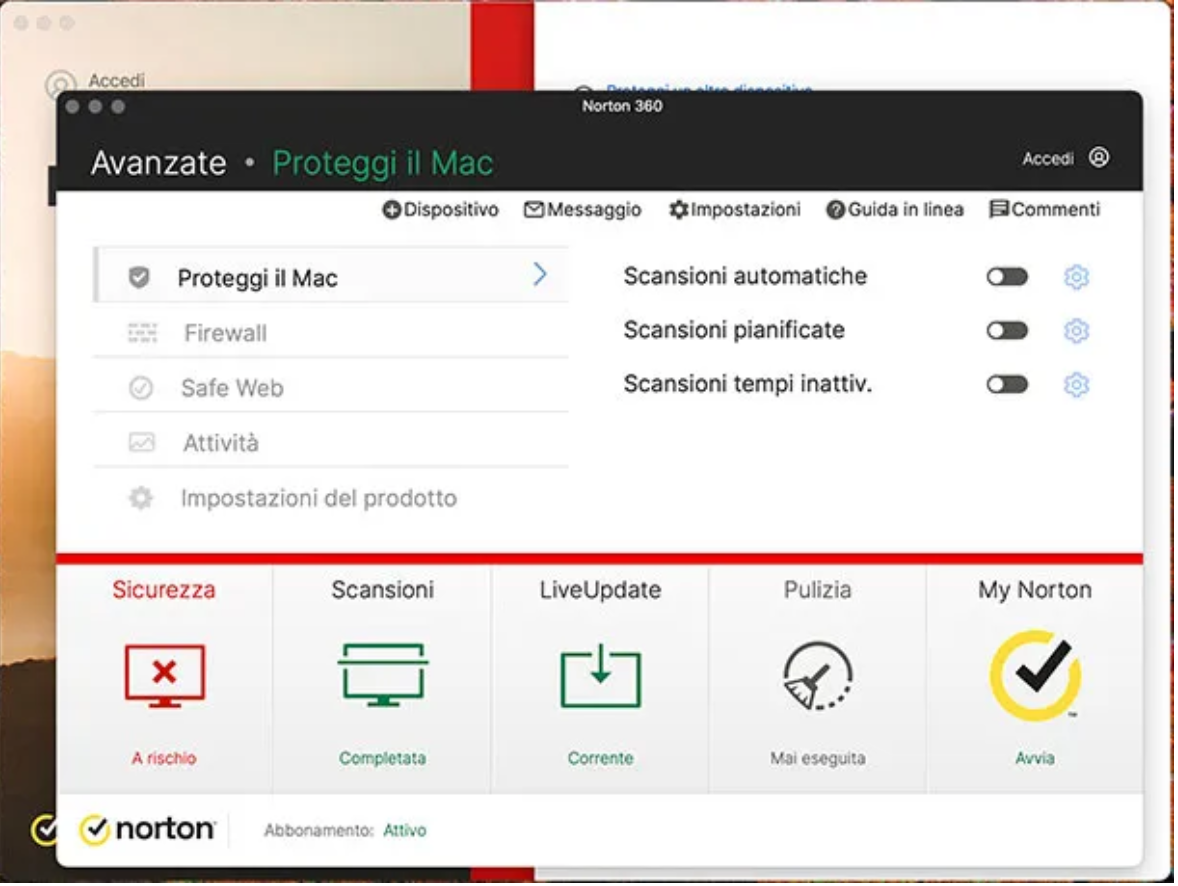Open settings gear for Scansioni pianificate

[1078, 330]
